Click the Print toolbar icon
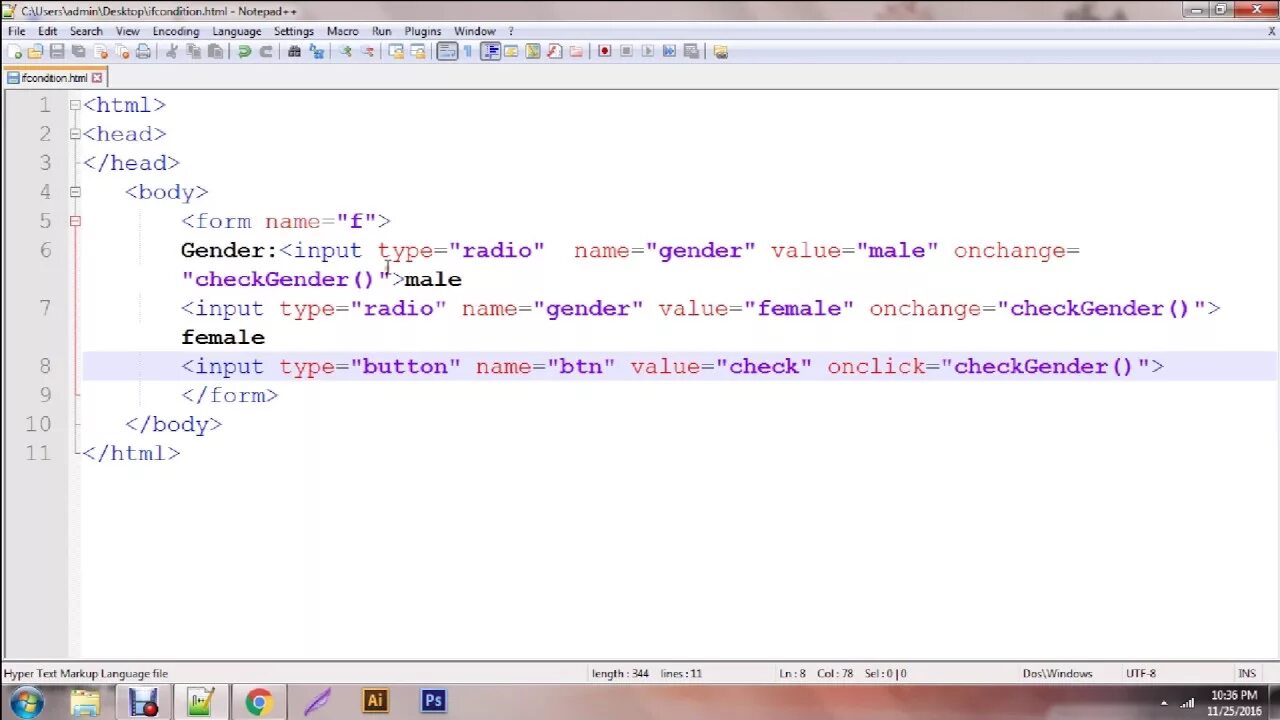This screenshot has height=720, width=1280. [143, 52]
